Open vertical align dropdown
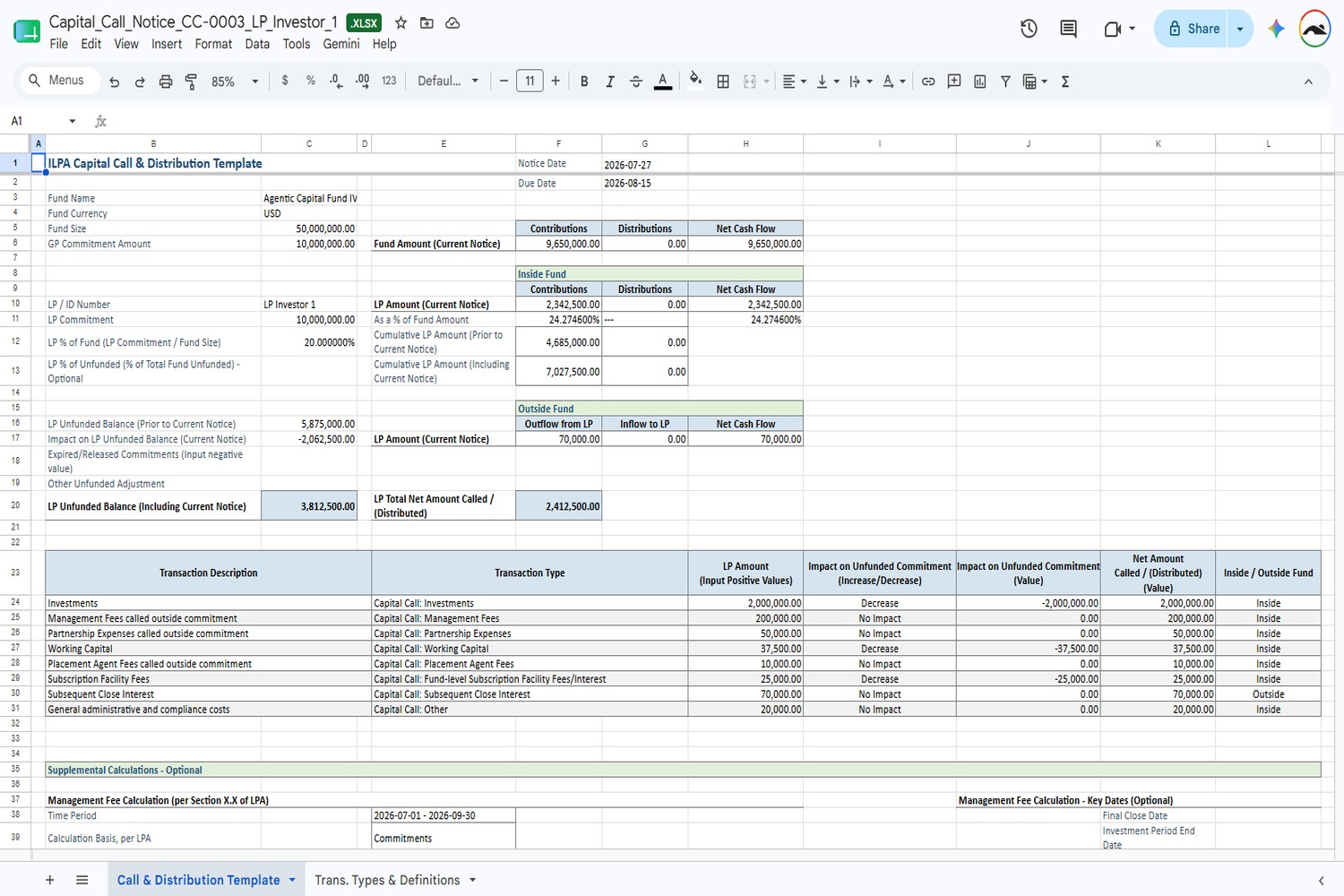The image size is (1344, 896). [828, 82]
